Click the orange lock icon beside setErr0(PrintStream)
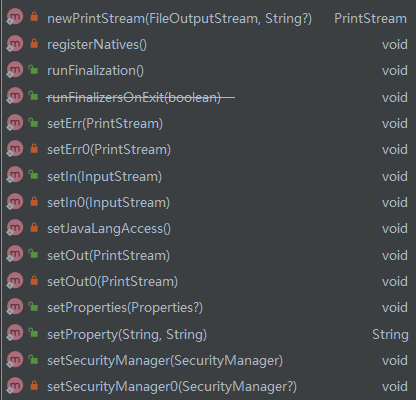This screenshot has width=416, height=400. 34,148
